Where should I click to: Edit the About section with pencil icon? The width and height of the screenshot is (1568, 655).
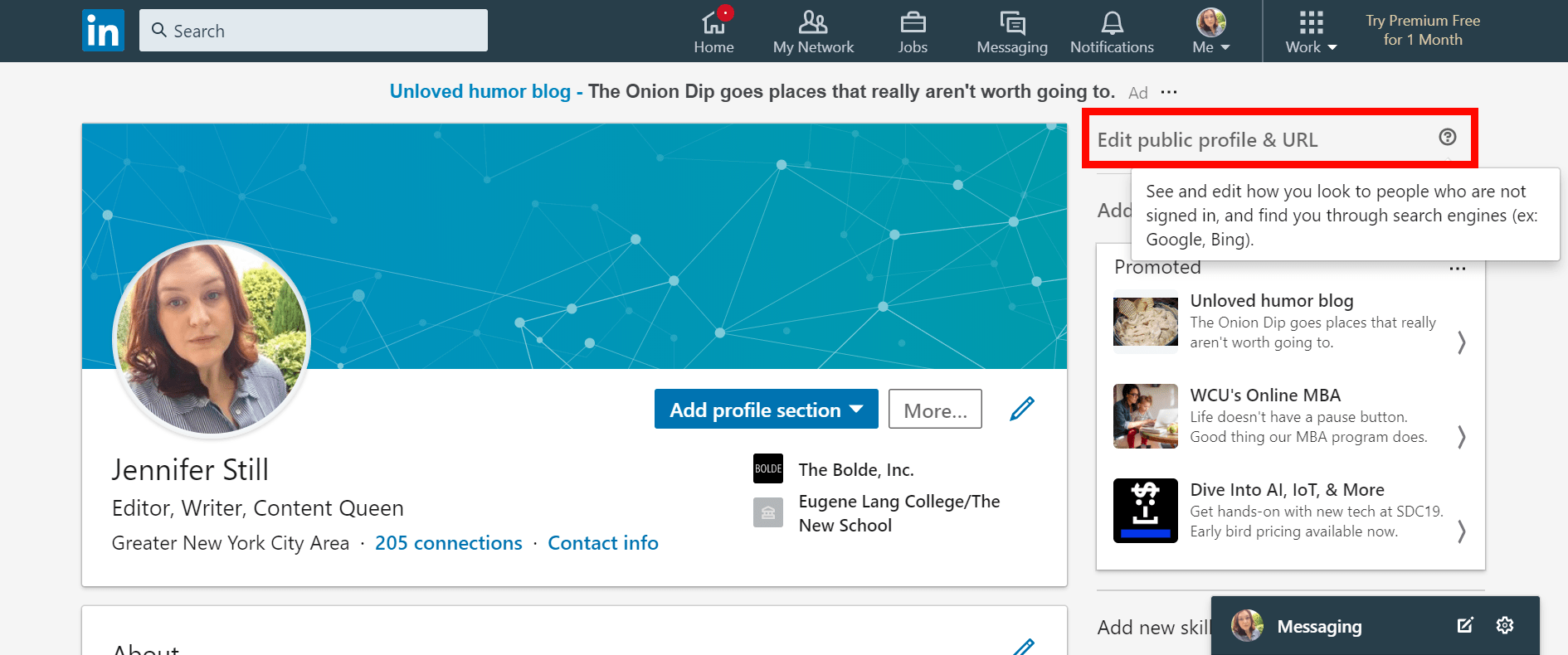coord(1024,648)
